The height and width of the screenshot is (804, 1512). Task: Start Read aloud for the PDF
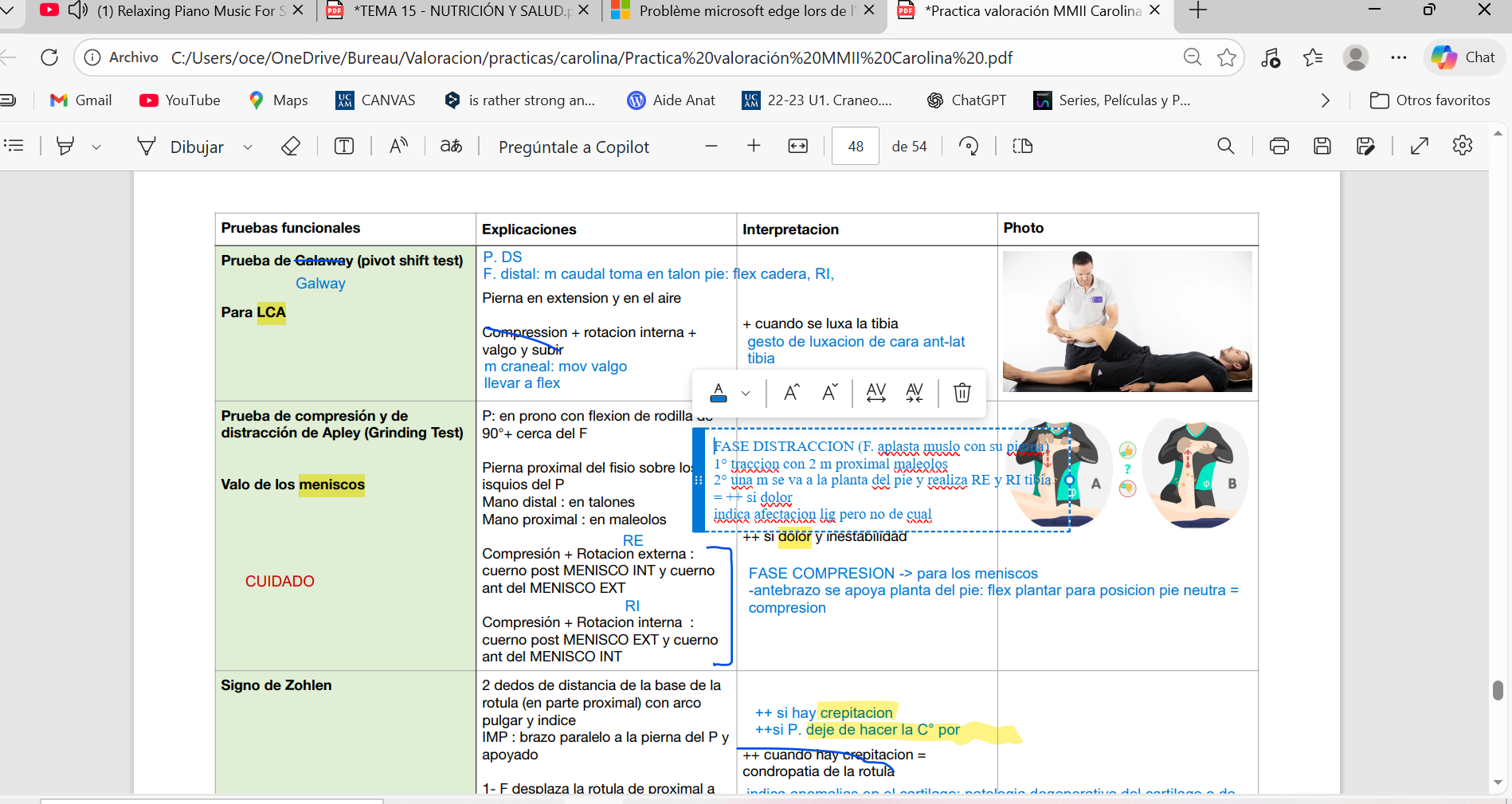pos(398,146)
